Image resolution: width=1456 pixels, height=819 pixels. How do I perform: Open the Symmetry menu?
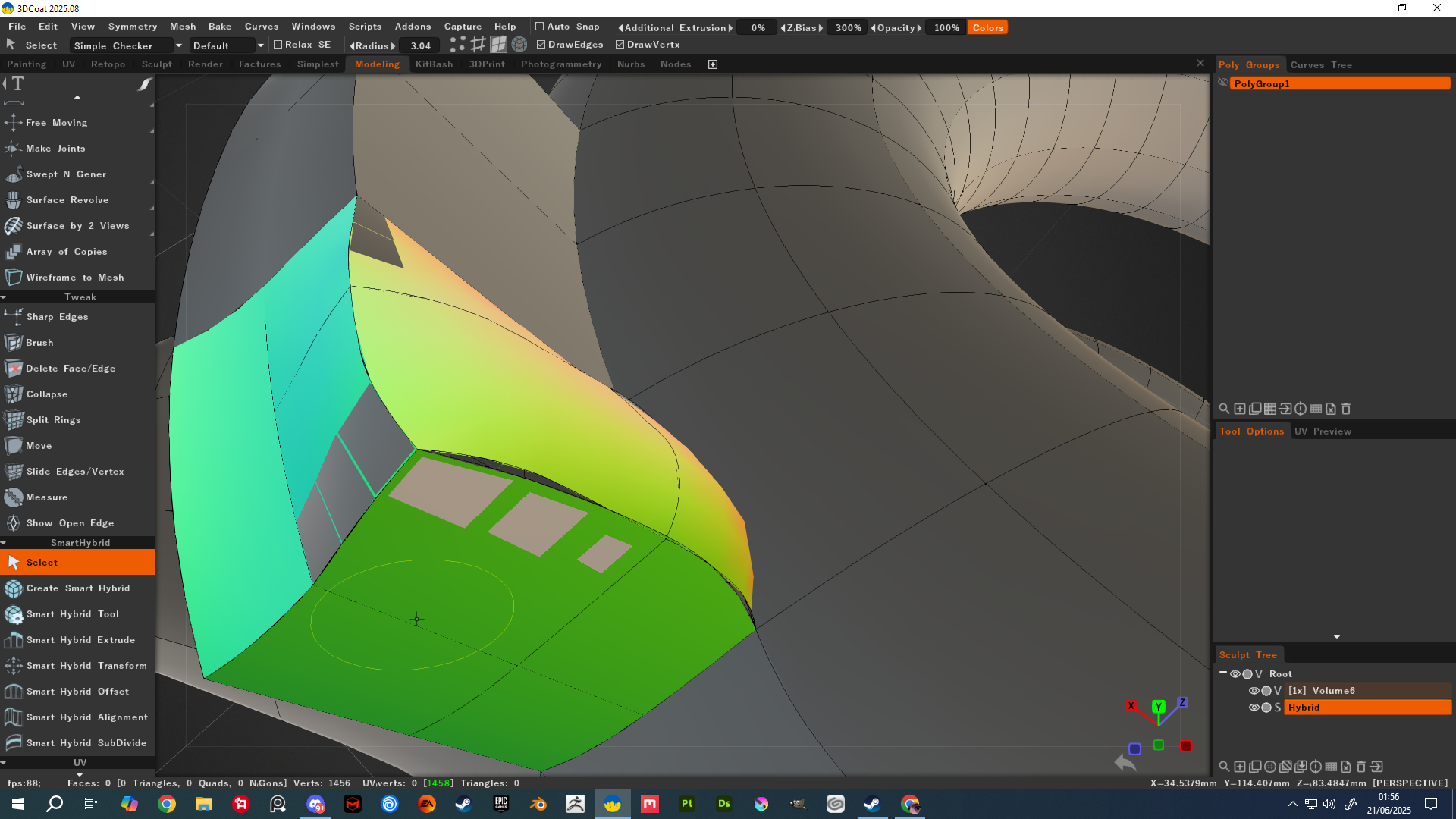[132, 27]
